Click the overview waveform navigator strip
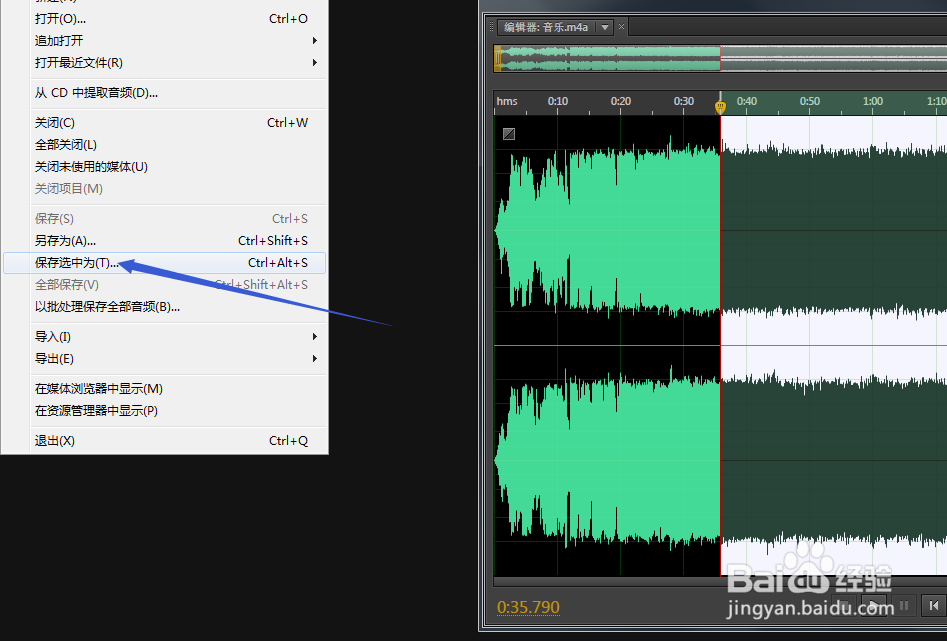This screenshot has height=641, width=947. click(x=720, y=59)
